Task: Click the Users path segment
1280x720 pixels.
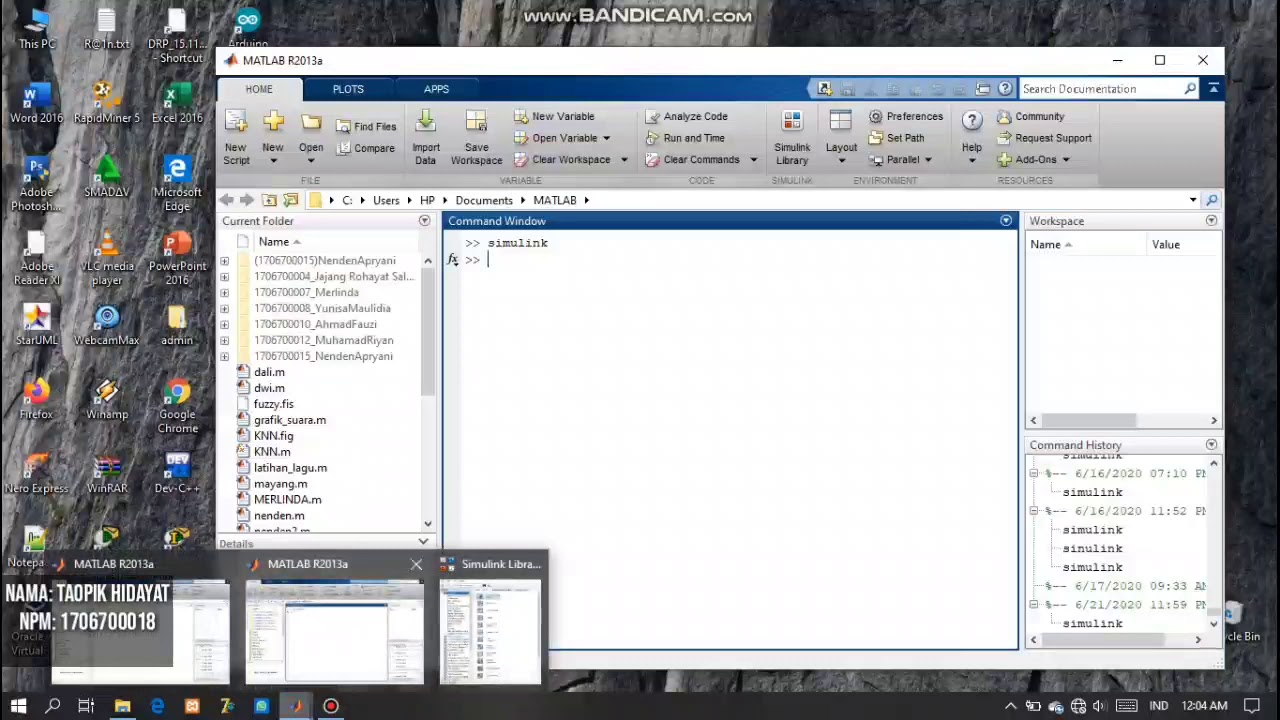Action: click(x=386, y=200)
